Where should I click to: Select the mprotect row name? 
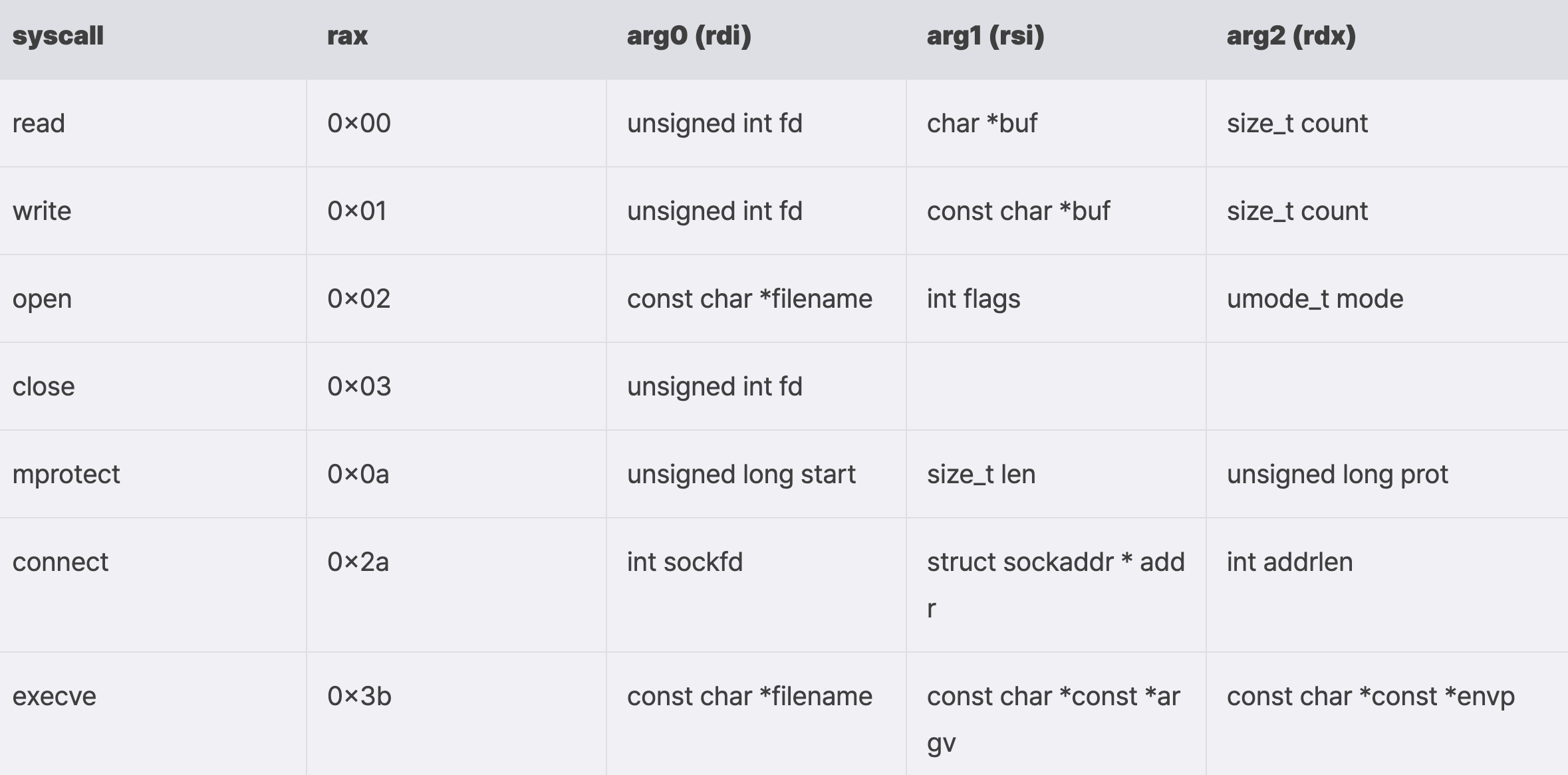(66, 475)
